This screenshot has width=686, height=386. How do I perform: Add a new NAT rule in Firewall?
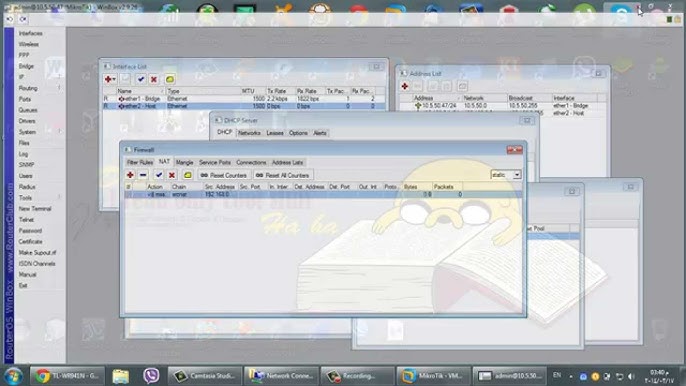coord(130,175)
